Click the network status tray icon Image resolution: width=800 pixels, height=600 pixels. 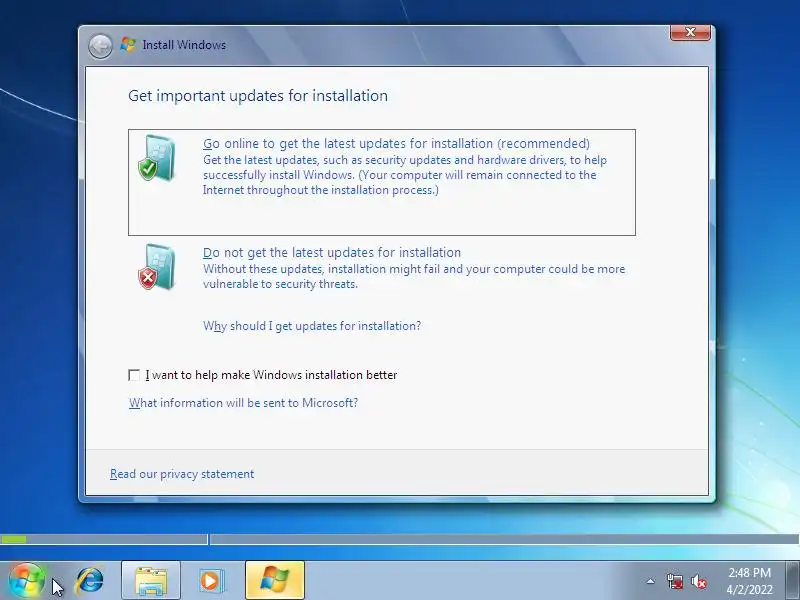(674, 581)
